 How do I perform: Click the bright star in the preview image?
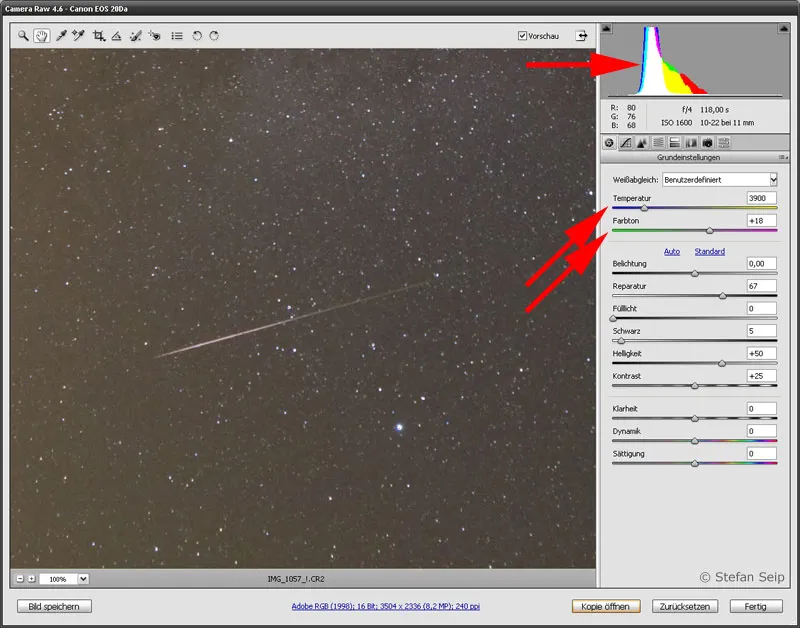(399, 427)
